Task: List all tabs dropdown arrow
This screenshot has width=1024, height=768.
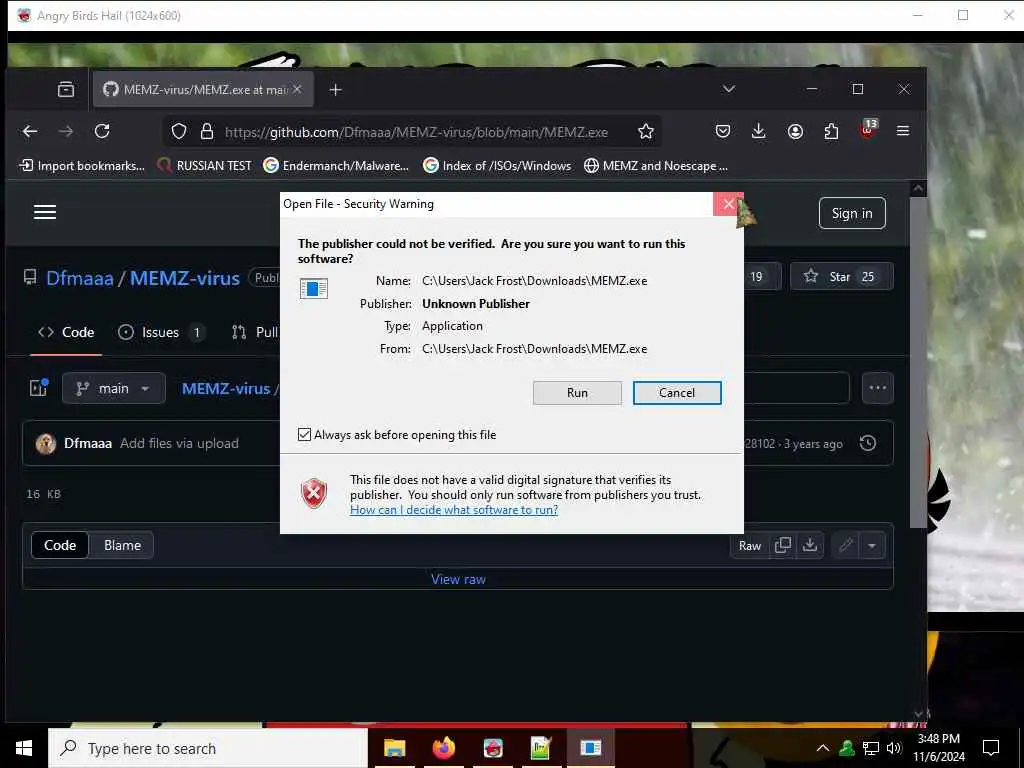Action: click(729, 89)
